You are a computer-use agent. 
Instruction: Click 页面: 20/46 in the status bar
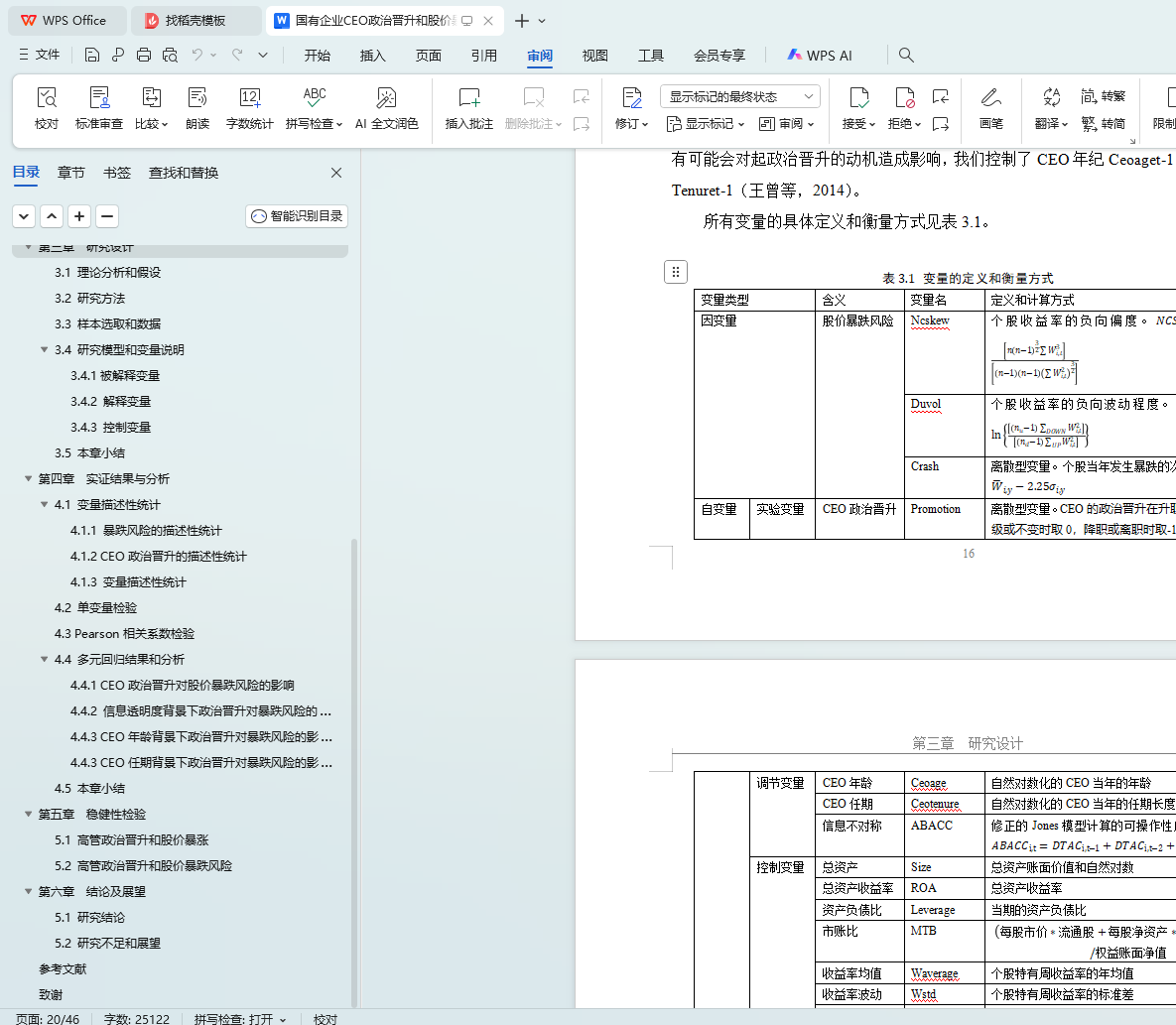48,1019
